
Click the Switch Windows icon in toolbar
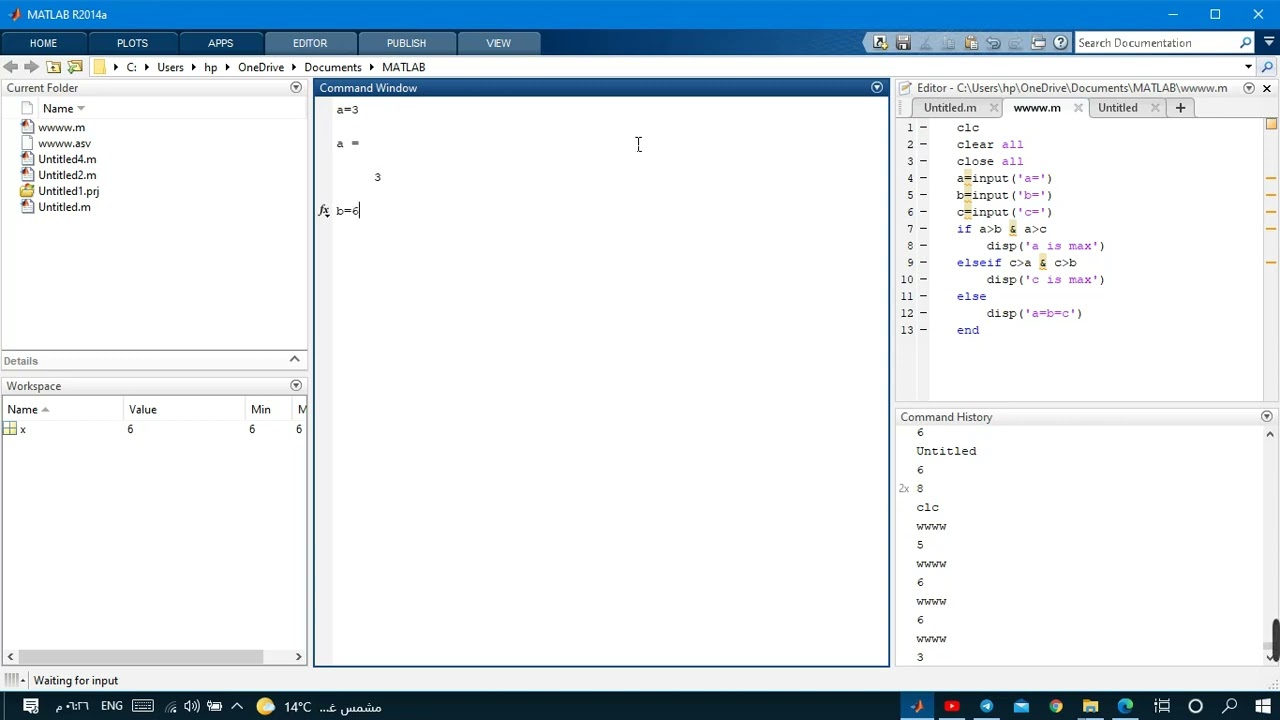point(1038,43)
